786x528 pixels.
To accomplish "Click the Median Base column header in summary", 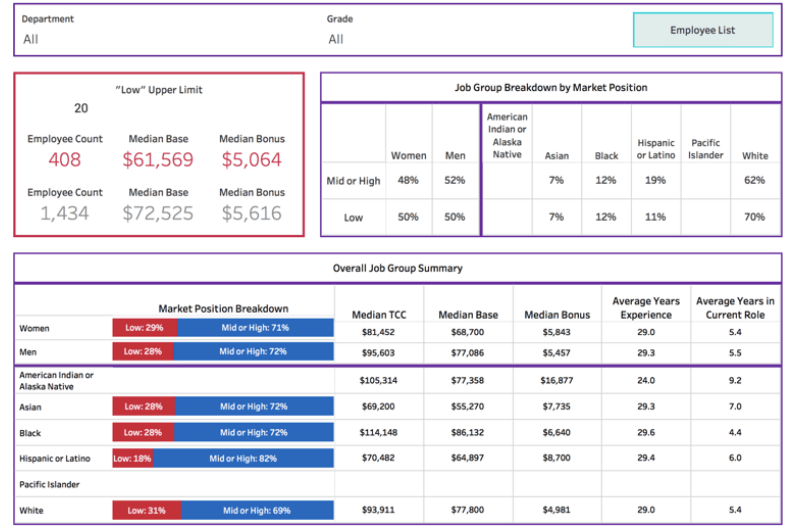I will pos(468,315).
